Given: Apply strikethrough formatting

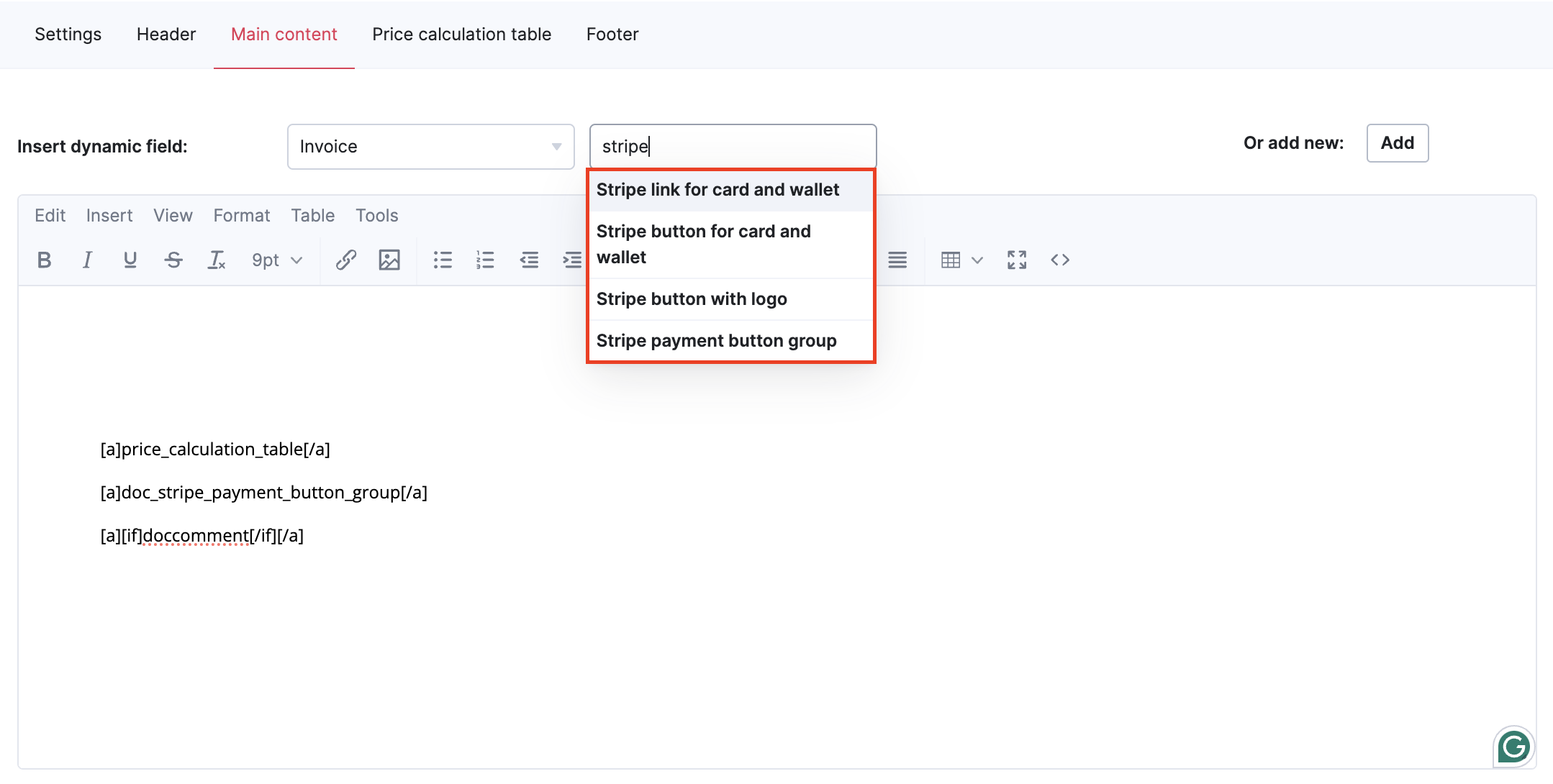Looking at the screenshot, I should (173, 260).
